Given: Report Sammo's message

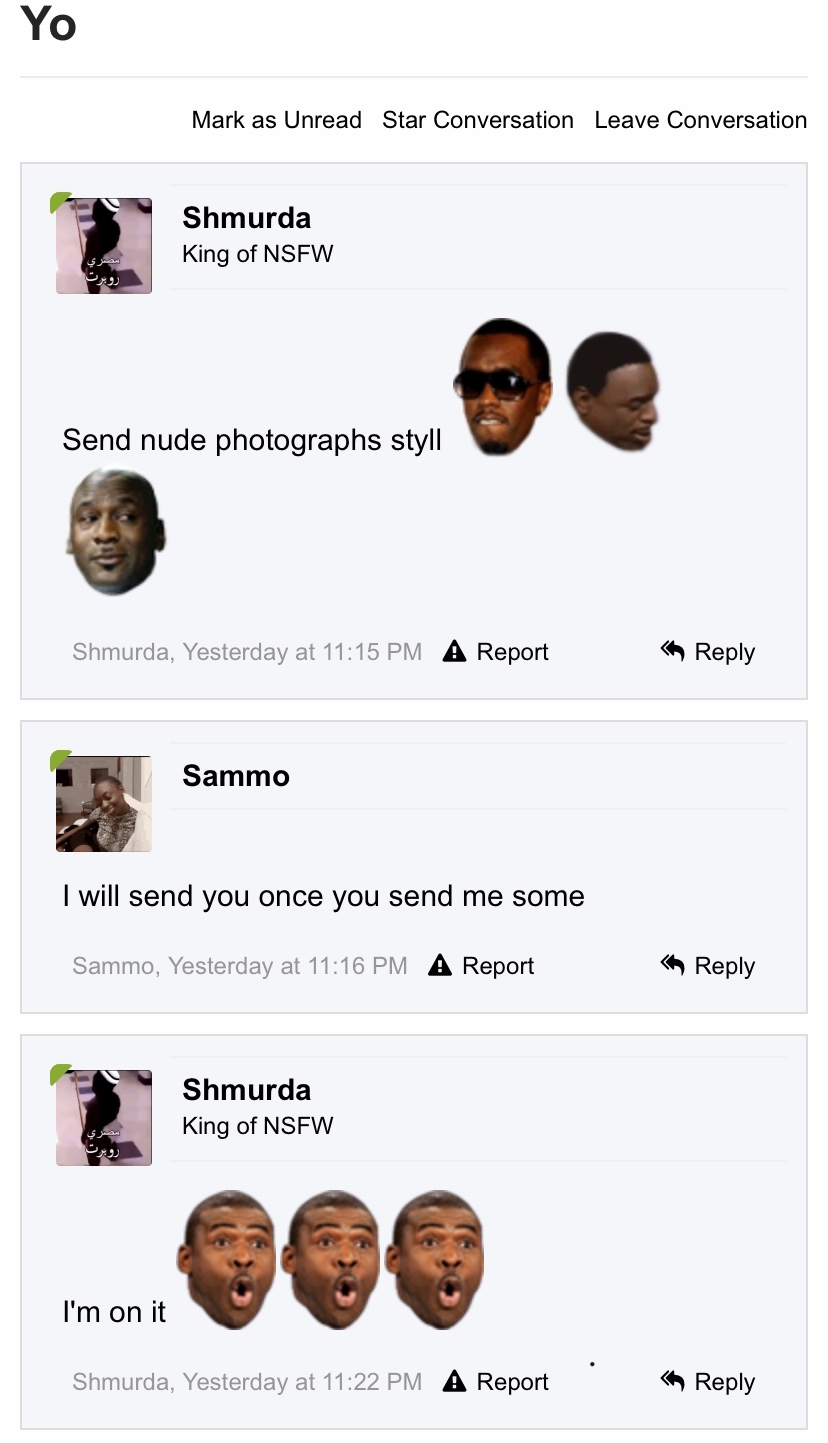Looking at the screenshot, I should [x=482, y=965].
